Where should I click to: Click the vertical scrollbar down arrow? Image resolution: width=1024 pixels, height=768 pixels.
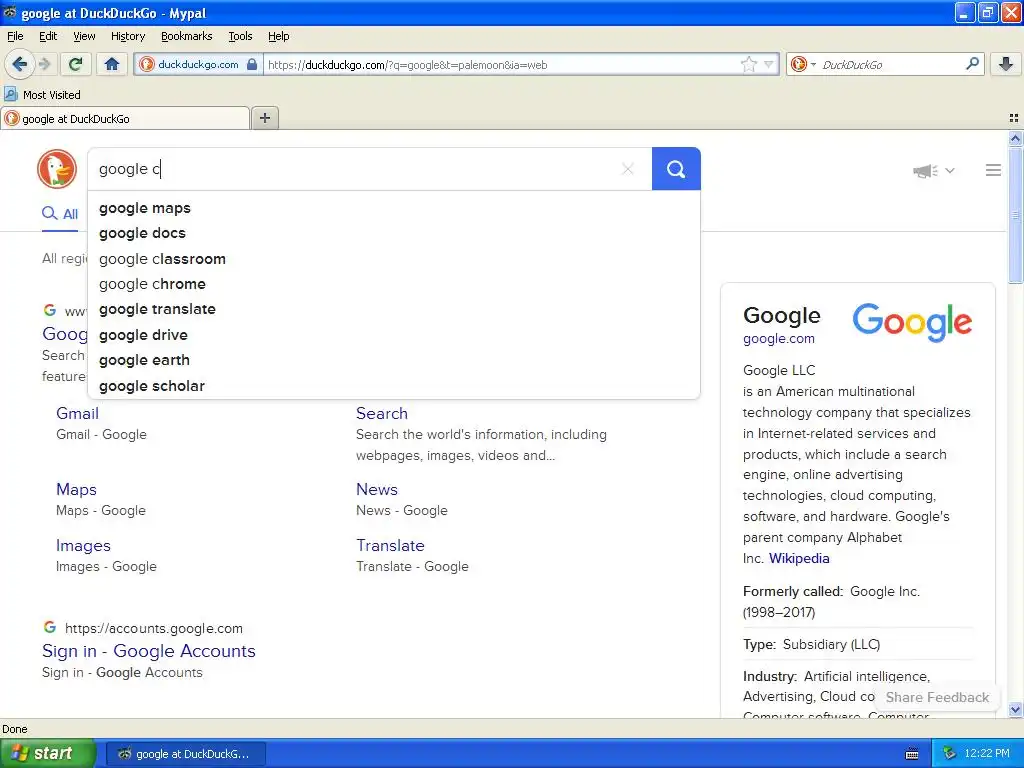tap(1015, 710)
